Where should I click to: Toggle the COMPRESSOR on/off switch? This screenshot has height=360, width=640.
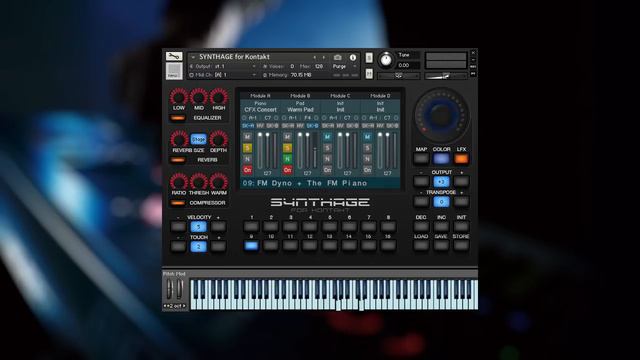coord(178,203)
